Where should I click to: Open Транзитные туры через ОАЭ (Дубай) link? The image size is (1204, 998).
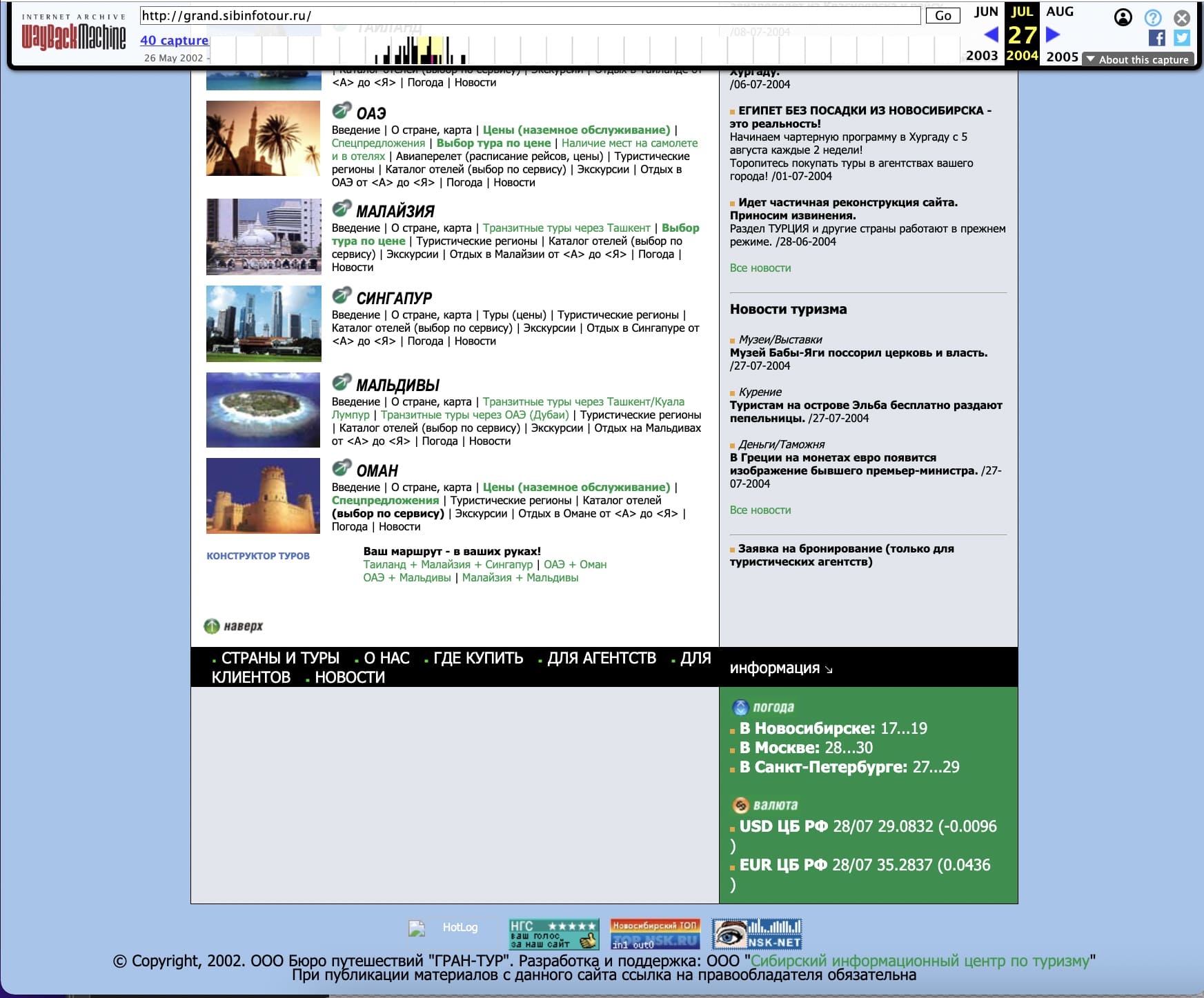pyautogui.click(x=475, y=415)
